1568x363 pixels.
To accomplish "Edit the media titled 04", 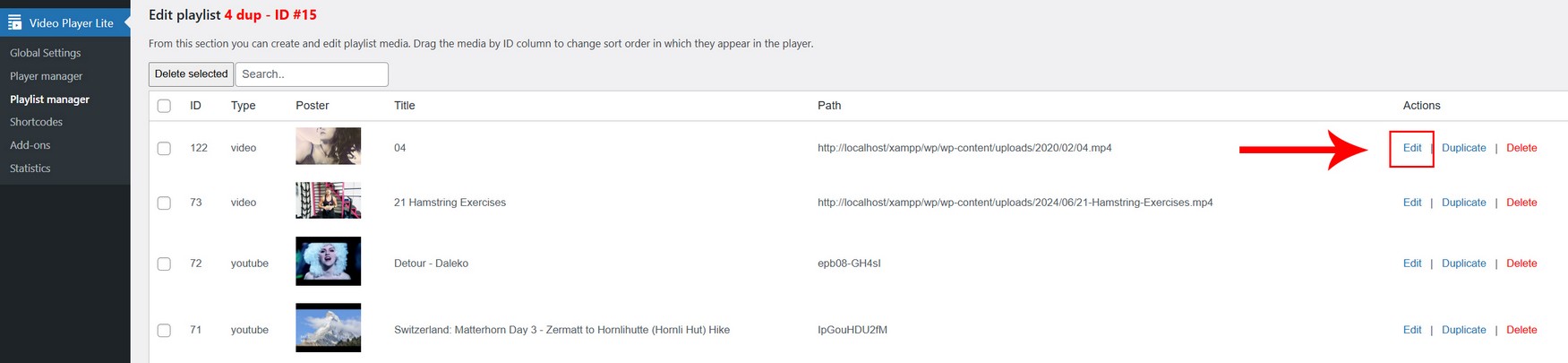I will tap(1412, 148).
